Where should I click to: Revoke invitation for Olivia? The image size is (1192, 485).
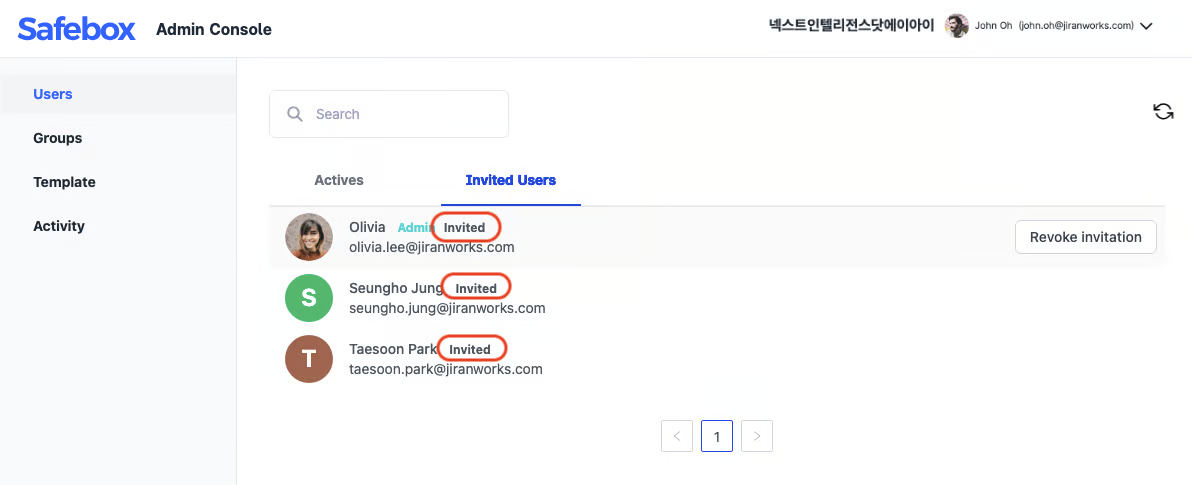pos(1085,237)
